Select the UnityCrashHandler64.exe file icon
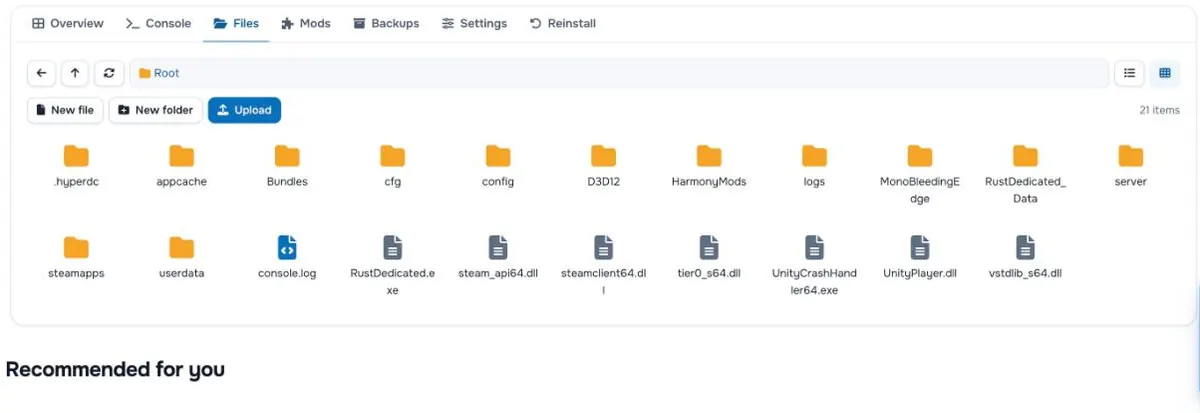1200x413 pixels. 814,247
